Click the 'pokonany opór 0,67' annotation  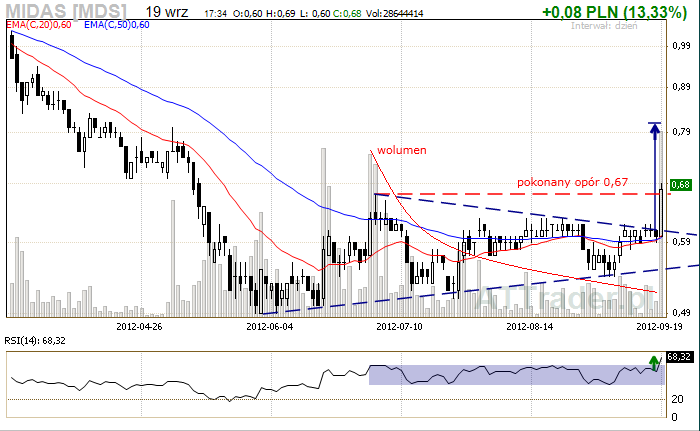572,182
